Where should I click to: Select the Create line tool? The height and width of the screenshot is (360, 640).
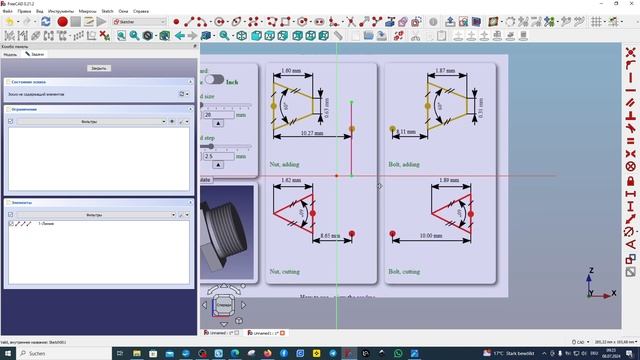[x=189, y=22]
